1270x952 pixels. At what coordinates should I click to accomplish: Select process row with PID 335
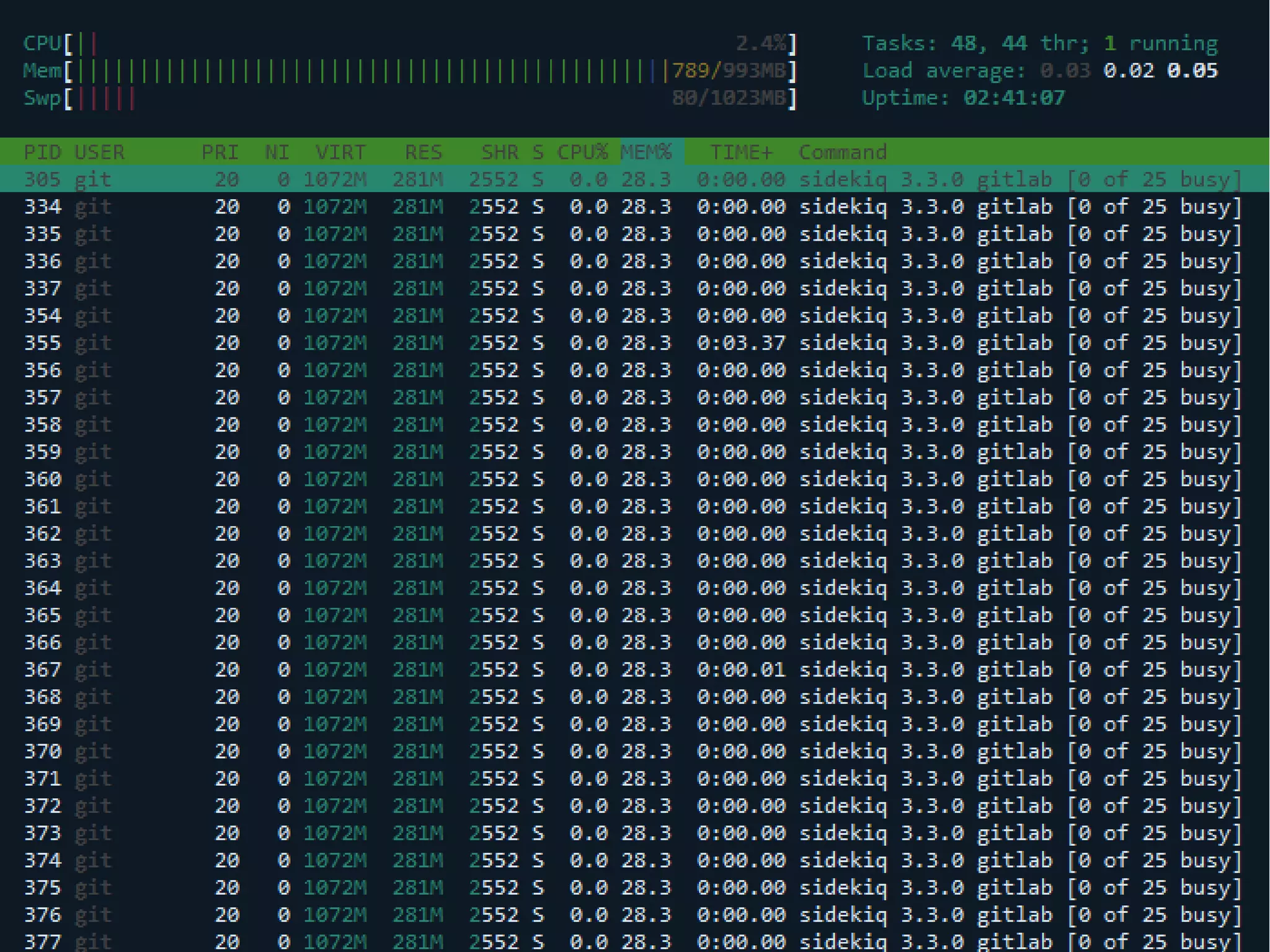point(634,234)
